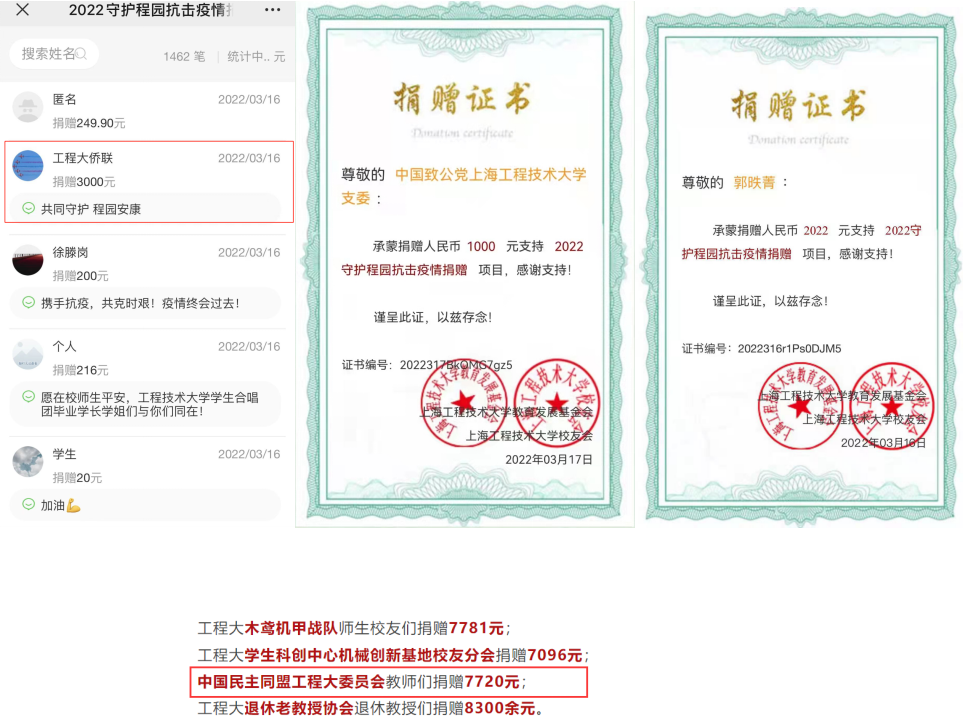Tap the 工程大侨联 donor avatar

click(x=28, y=166)
